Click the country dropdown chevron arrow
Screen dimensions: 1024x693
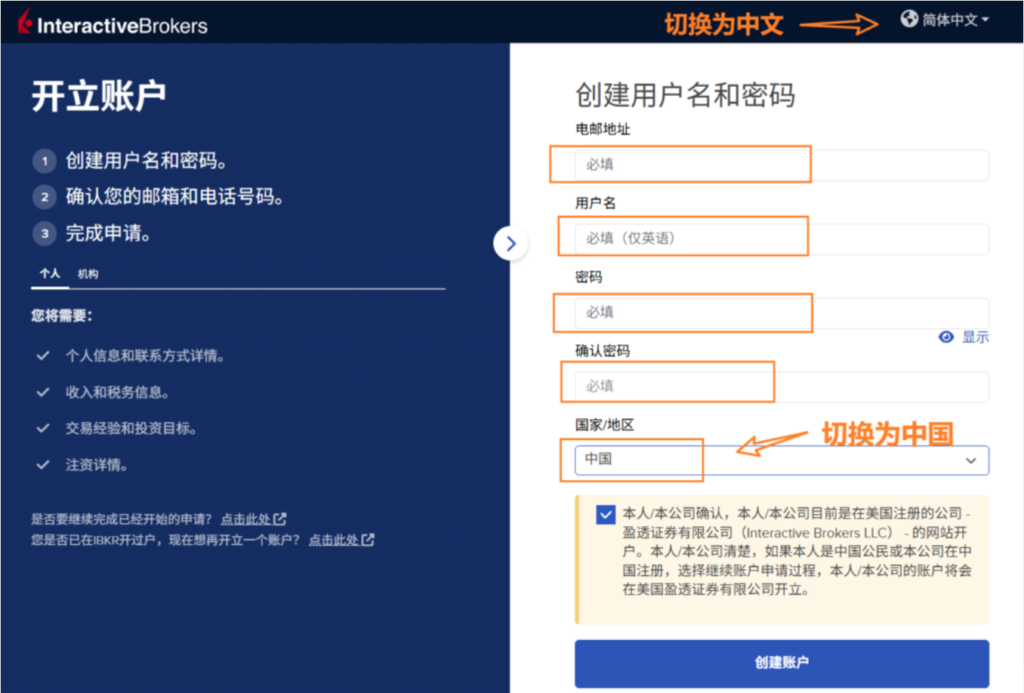pos(971,460)
